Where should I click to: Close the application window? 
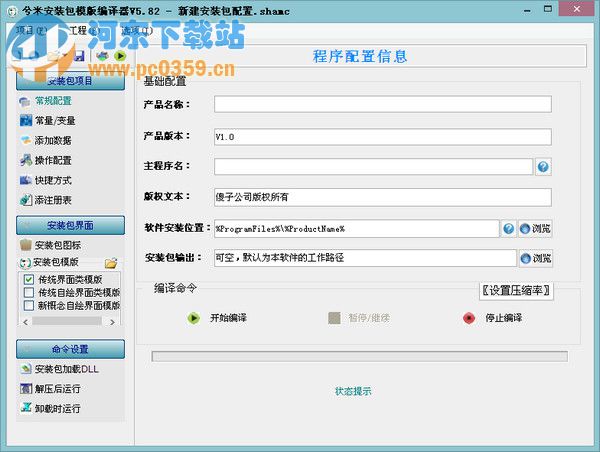(x=577, y=8)
